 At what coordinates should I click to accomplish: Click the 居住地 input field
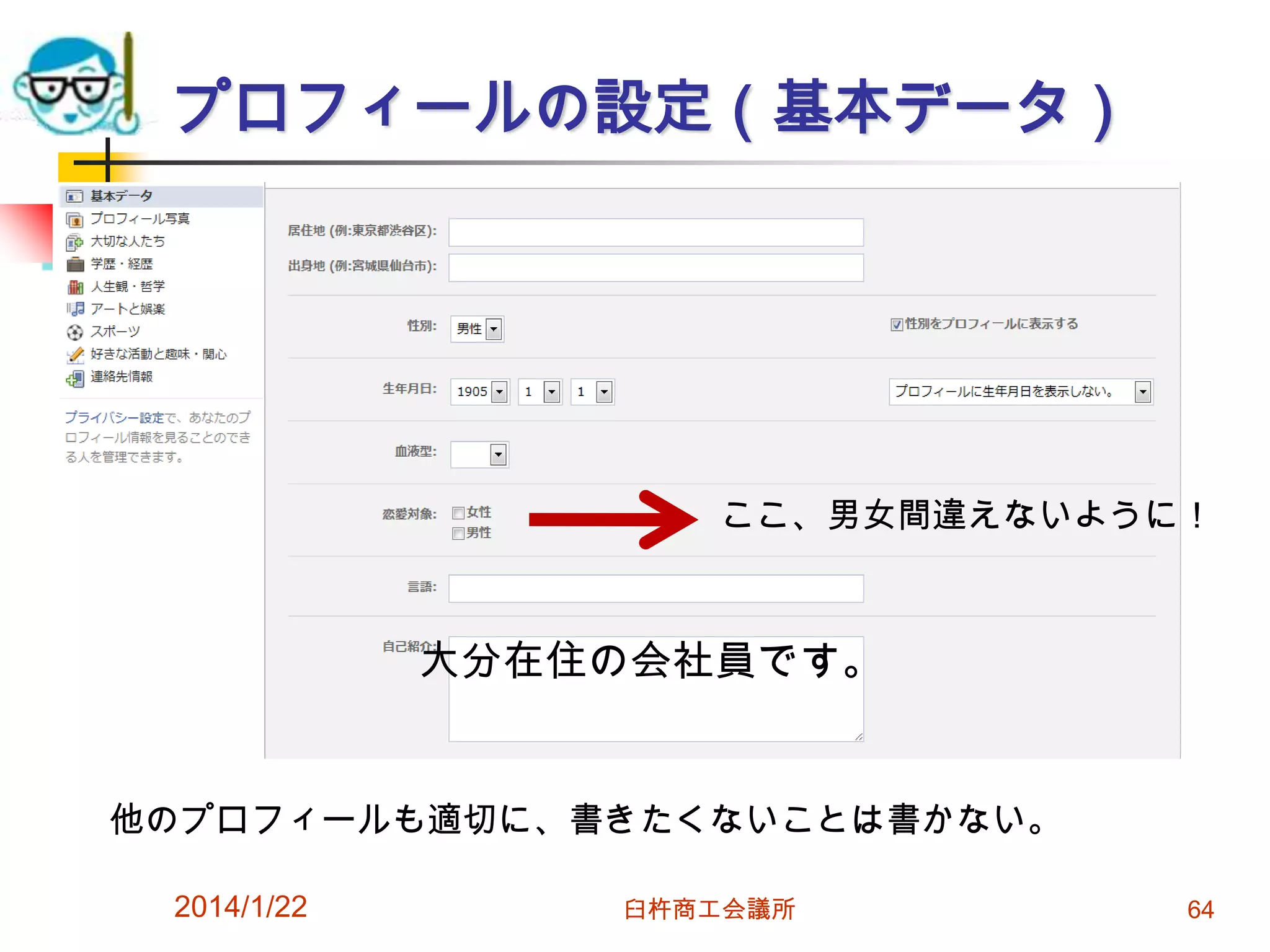point(656,232)
